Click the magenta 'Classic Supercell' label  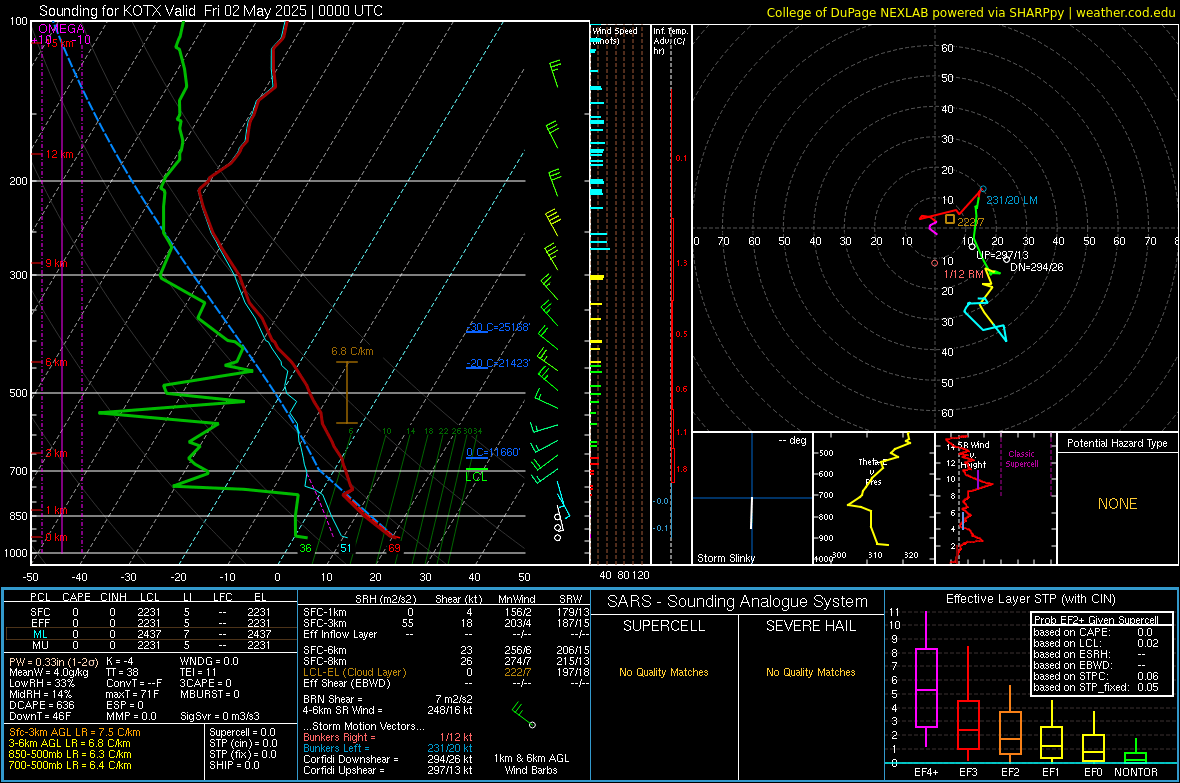coord(1021,459)
